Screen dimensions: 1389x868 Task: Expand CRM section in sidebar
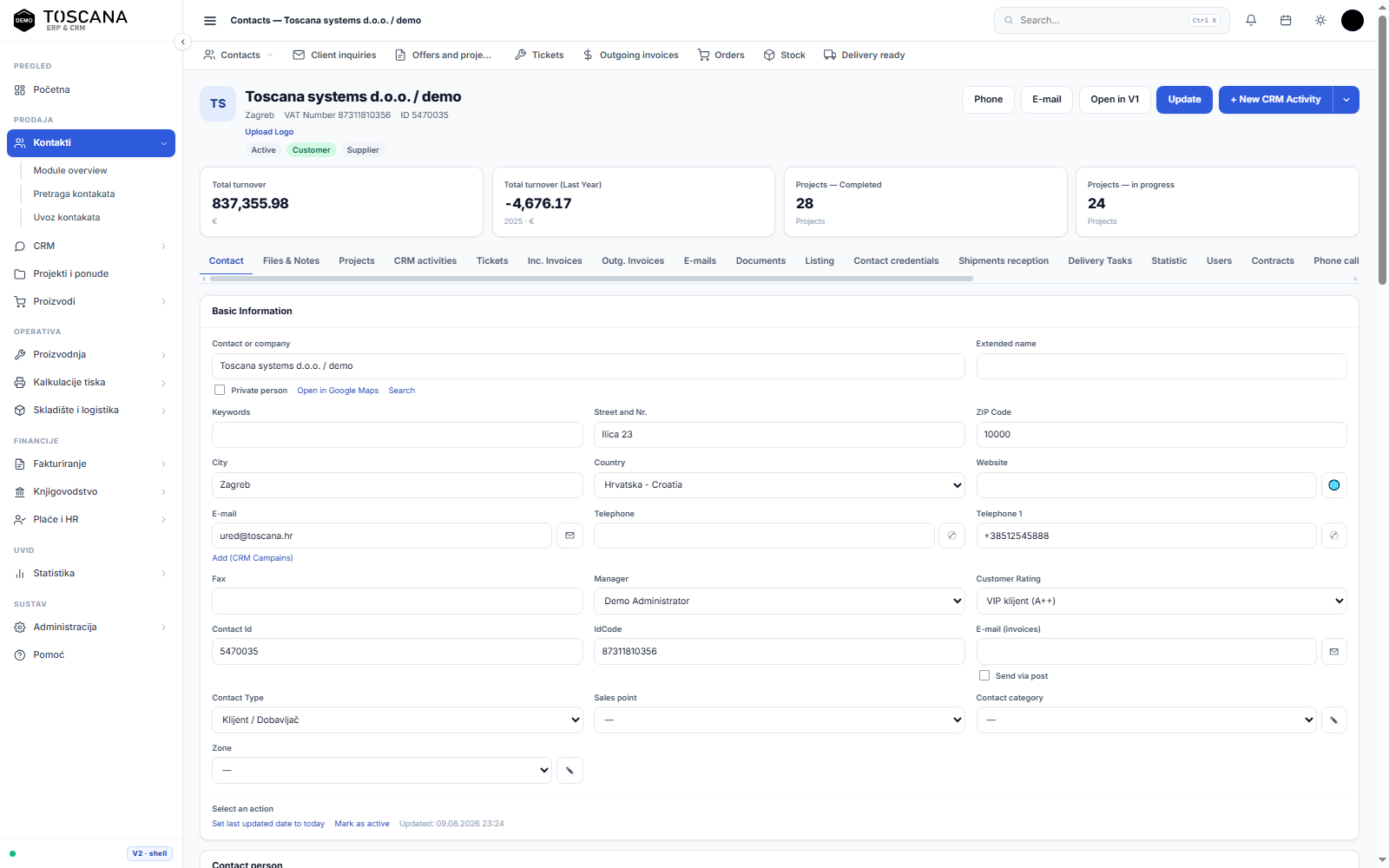tap(91, 246)
